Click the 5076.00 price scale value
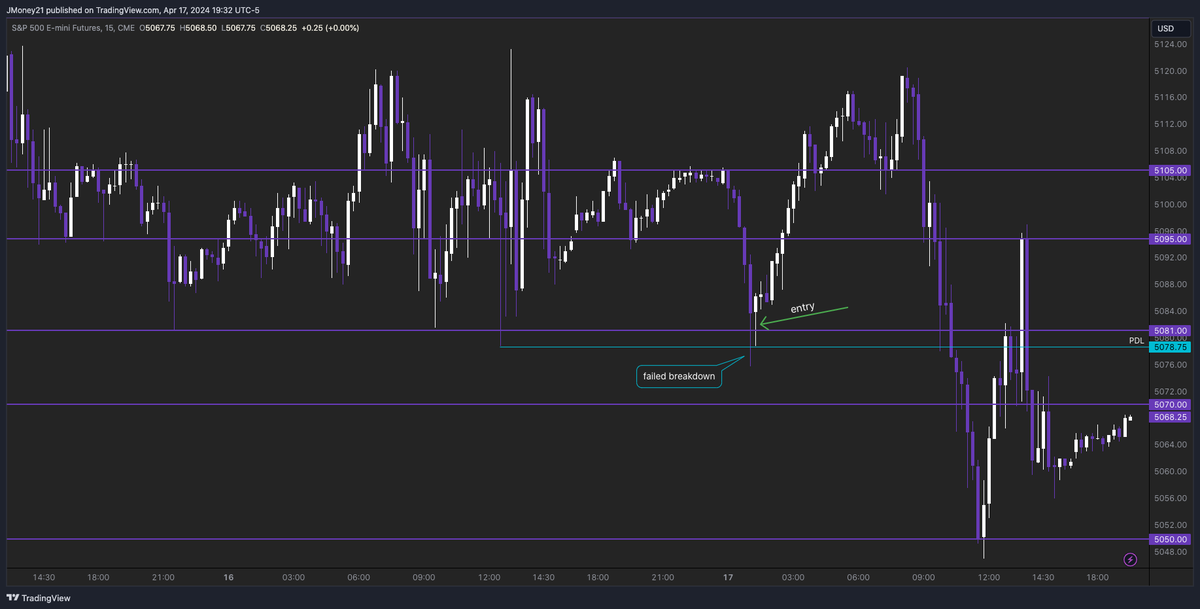The image size is (1200, 609). coord(1169,364)
